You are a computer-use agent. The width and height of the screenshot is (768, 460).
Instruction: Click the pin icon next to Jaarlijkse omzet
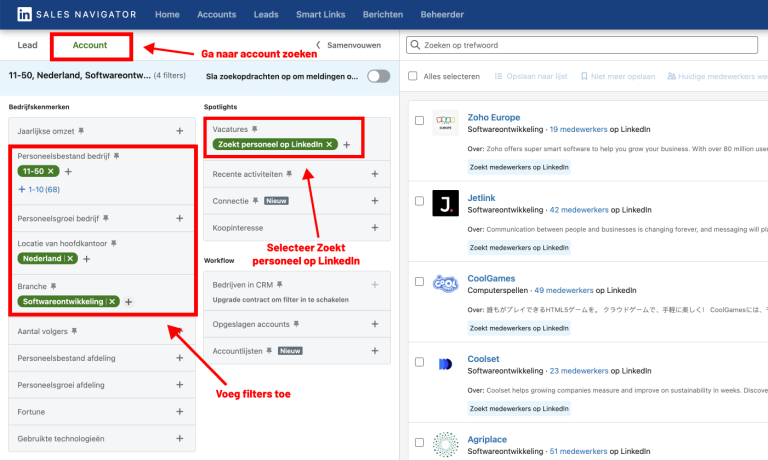pyautogui.click(x=81, y=131)
